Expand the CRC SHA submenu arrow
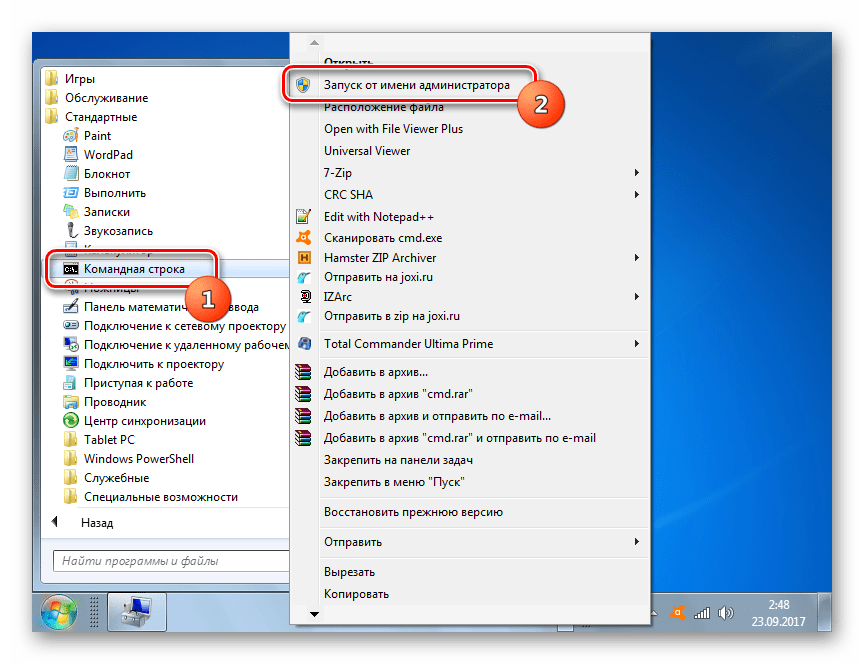864x664 pixels. tap(636, 195)
